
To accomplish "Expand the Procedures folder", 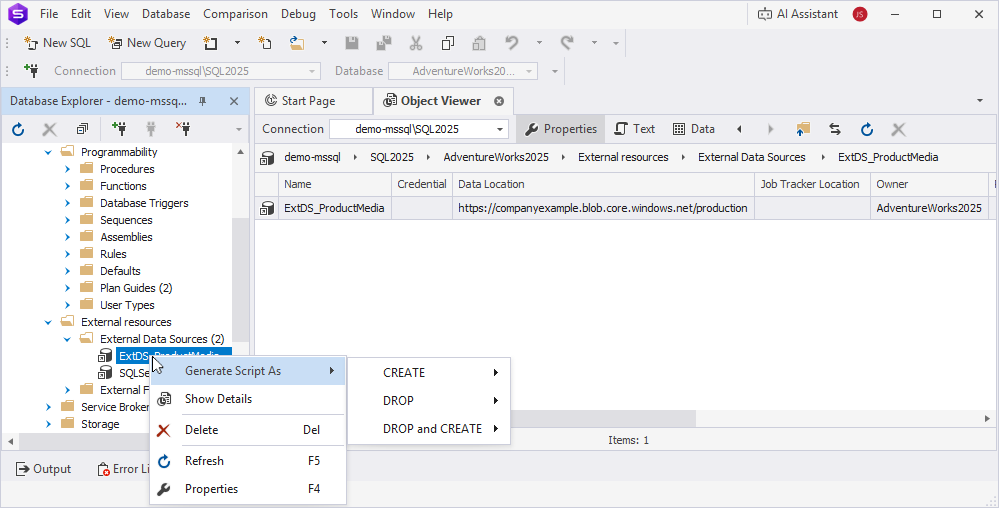I will [x=68, y=169].
